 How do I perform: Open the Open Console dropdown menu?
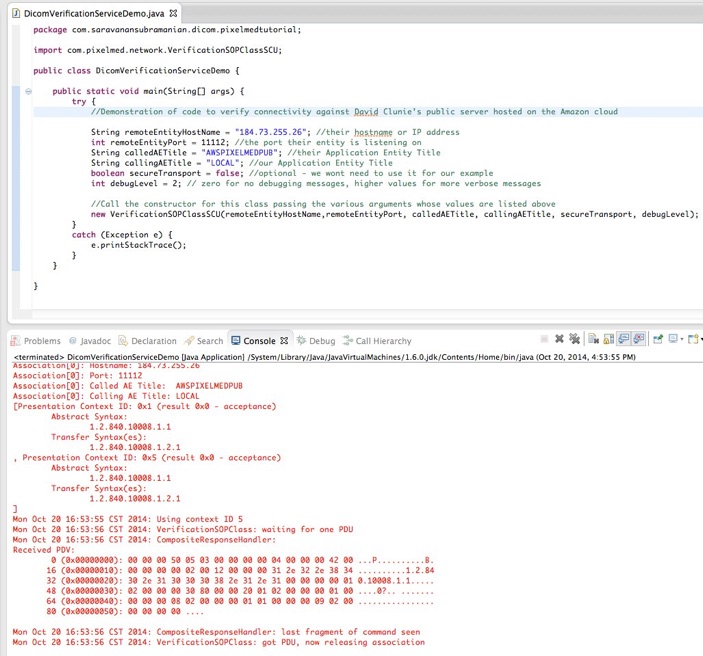pyautogui.click(x=700, y=340)
